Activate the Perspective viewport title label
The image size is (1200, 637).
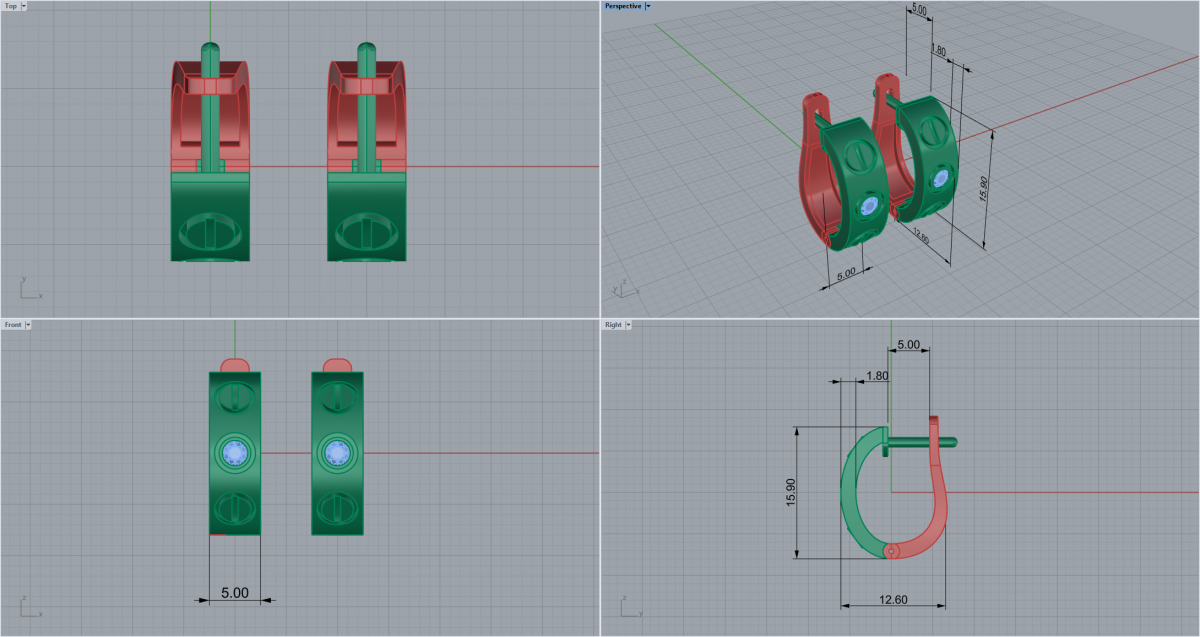point(622,6)
